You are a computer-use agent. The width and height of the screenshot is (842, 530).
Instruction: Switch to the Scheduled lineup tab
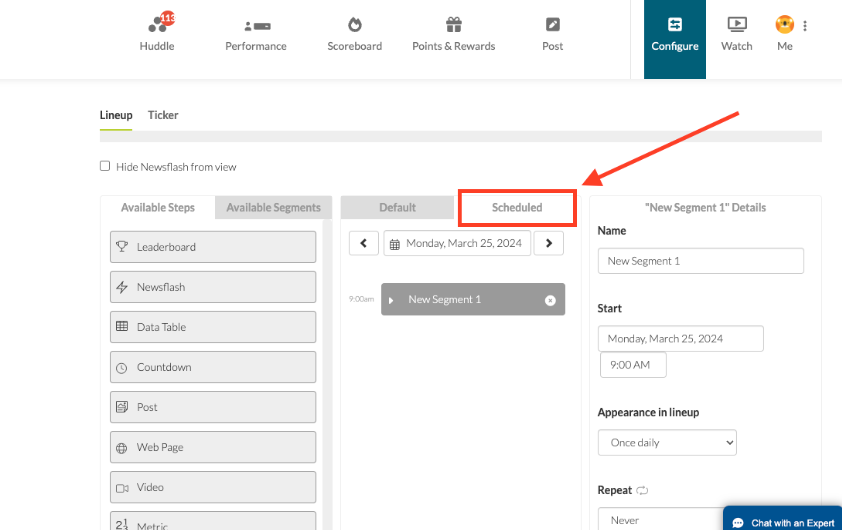pos(517,207)
